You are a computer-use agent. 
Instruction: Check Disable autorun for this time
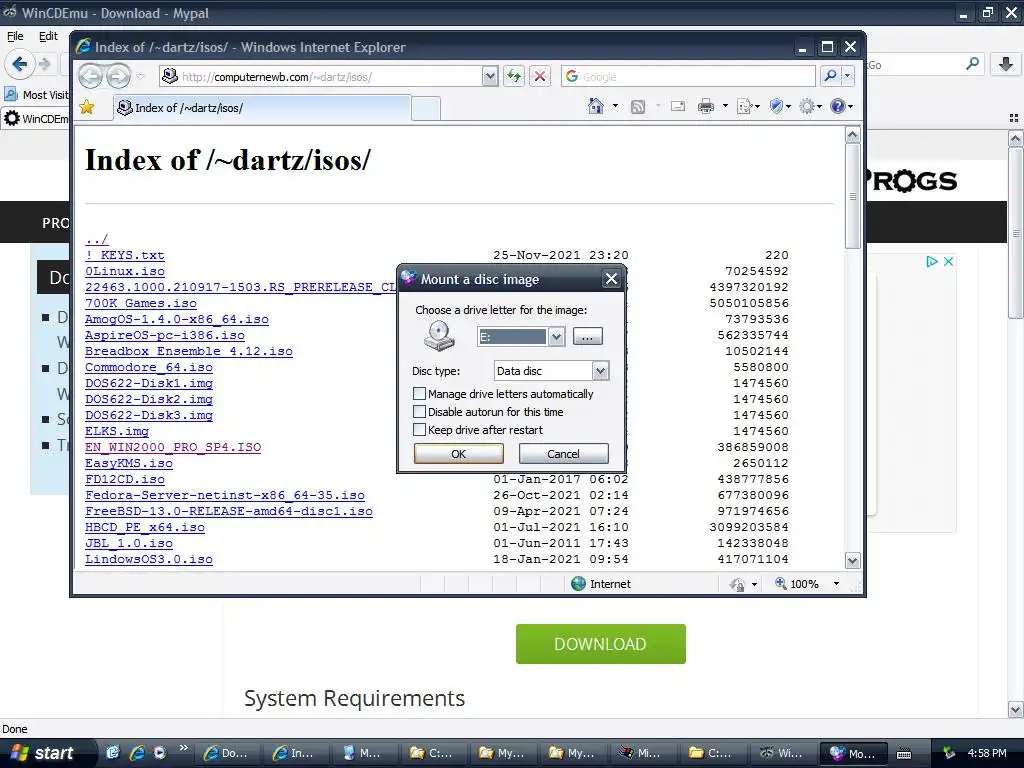pos(419,412)
